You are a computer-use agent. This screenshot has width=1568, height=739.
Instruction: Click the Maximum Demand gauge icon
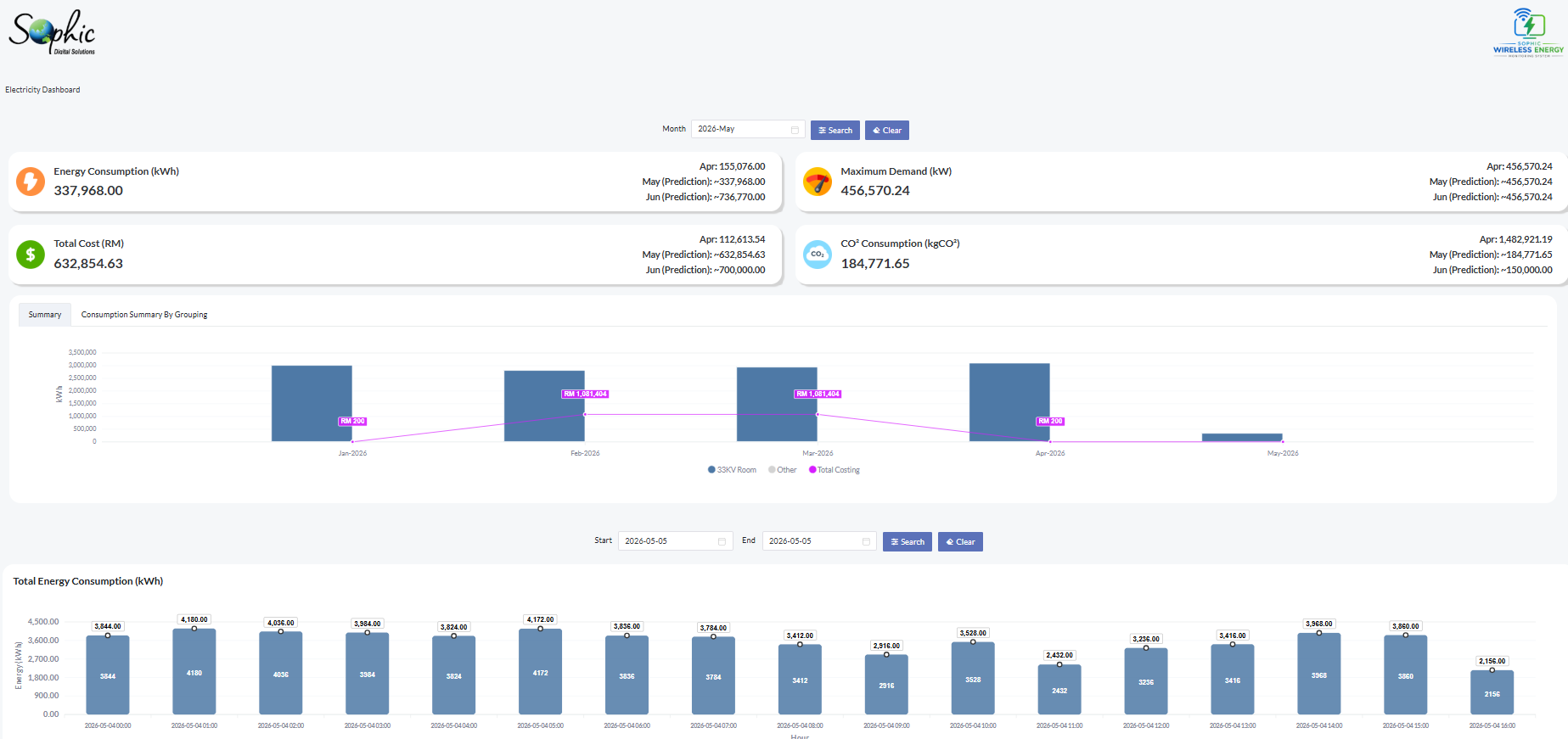(x=818, y=181)
